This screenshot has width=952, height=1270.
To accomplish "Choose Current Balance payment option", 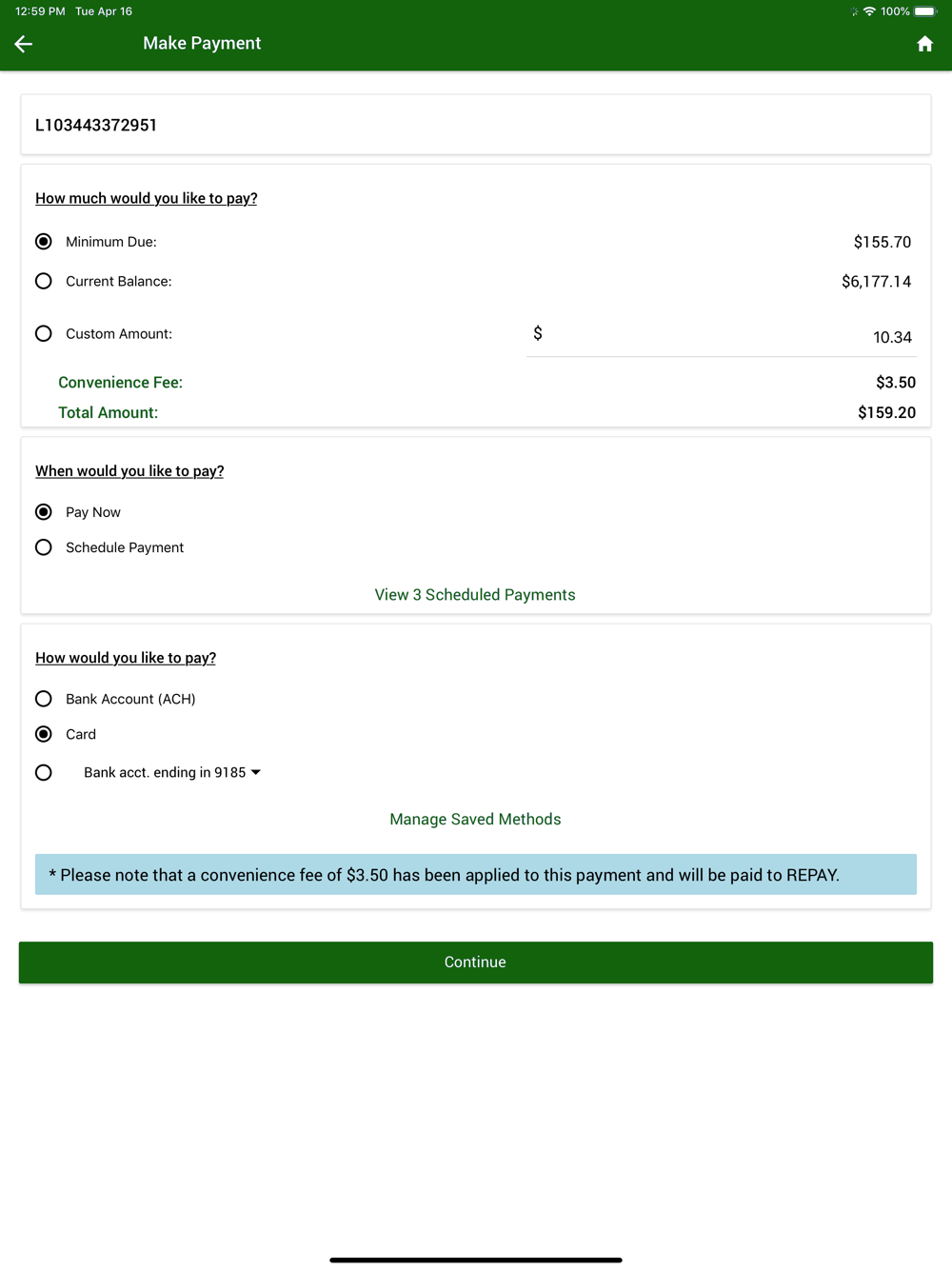I will coord(44,281).
